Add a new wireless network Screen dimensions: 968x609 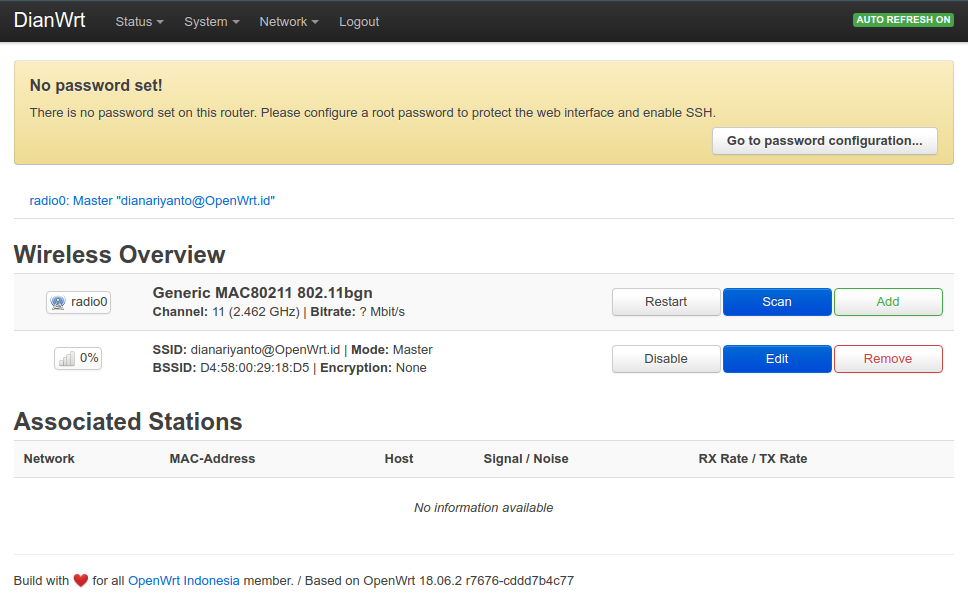point(888,302)
